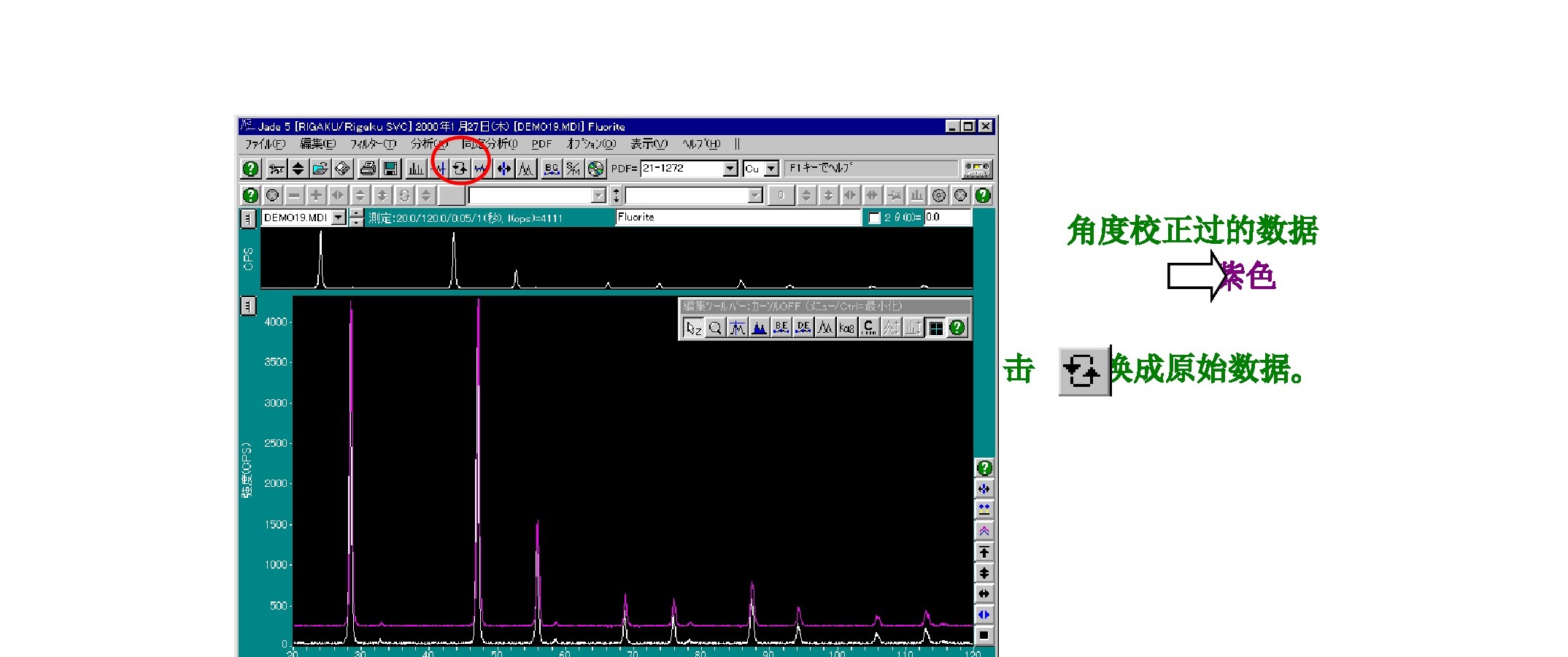Click the green help icon at left of second toolbar
Screen dimensions: 1568x657
[x=250, y=196]
